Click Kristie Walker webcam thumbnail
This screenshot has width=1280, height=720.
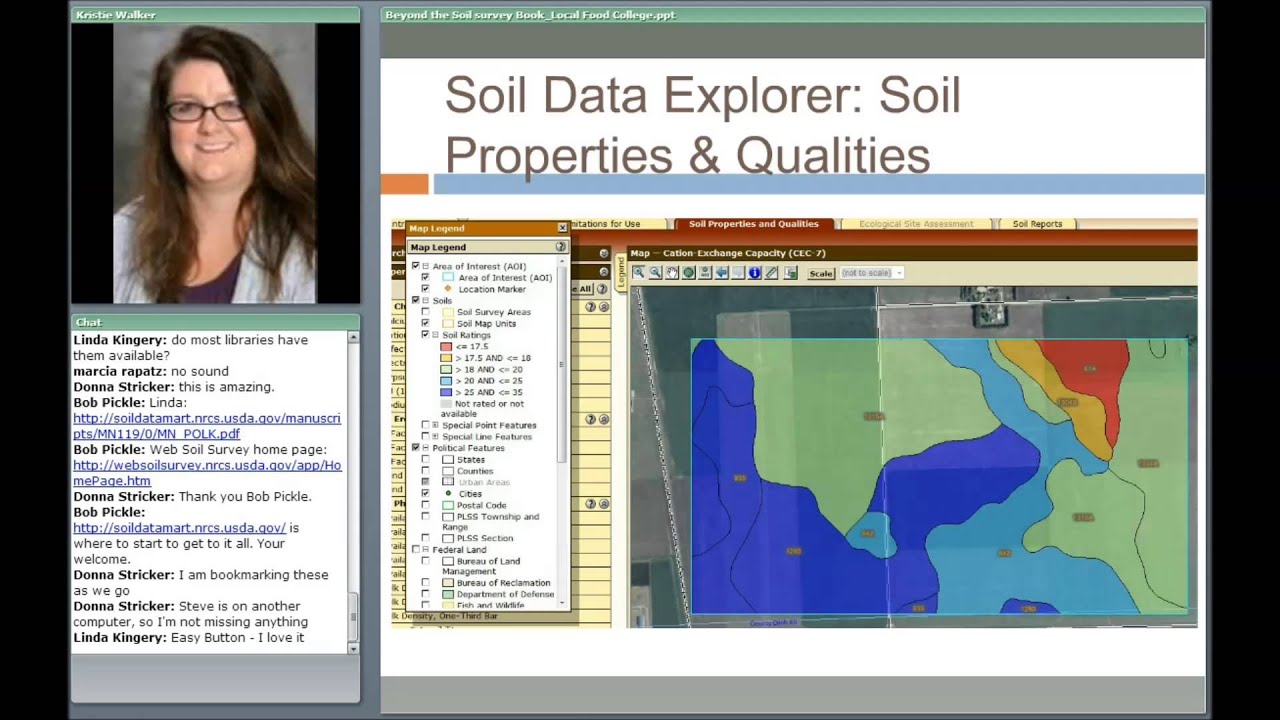coord(215,163)
